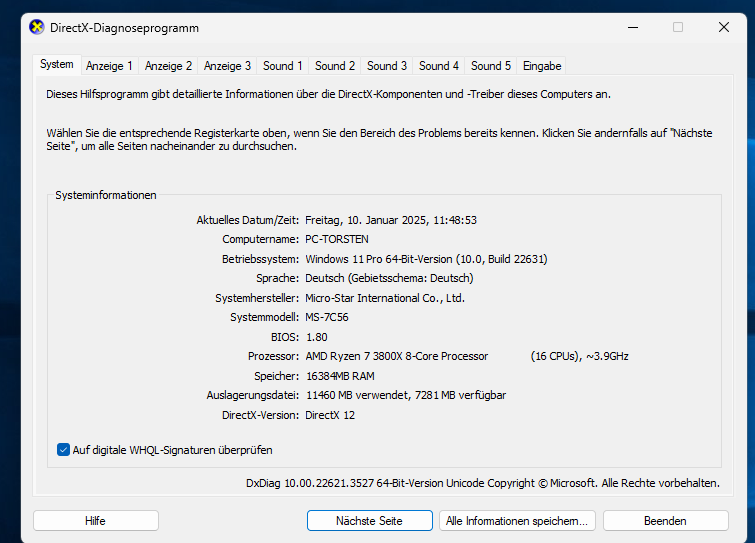This screenshot has height=543, width=755.
Task: Open the Sound 1 tab
Action: tap(283, 66)
